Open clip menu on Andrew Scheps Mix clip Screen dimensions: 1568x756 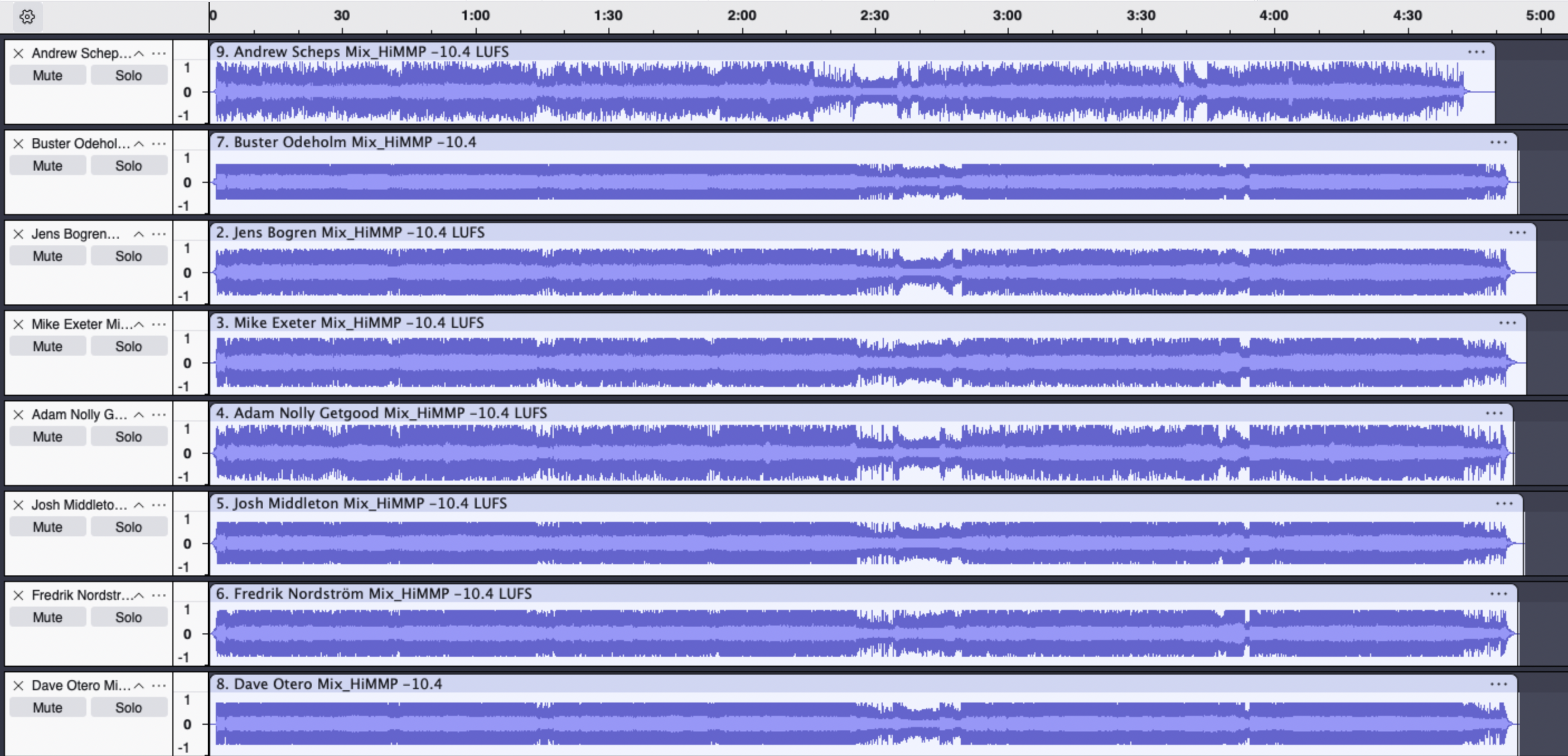tap(1476, 52)
